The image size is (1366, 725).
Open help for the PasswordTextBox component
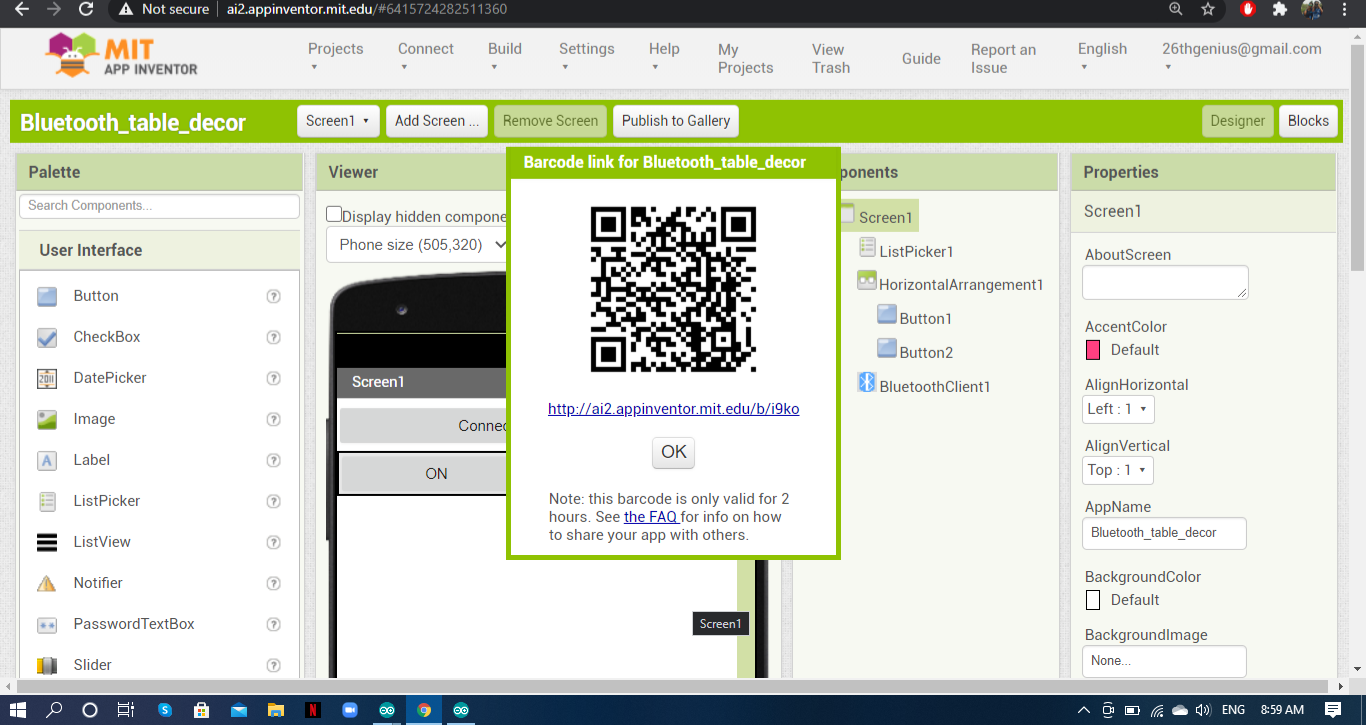tap(273, 624)
